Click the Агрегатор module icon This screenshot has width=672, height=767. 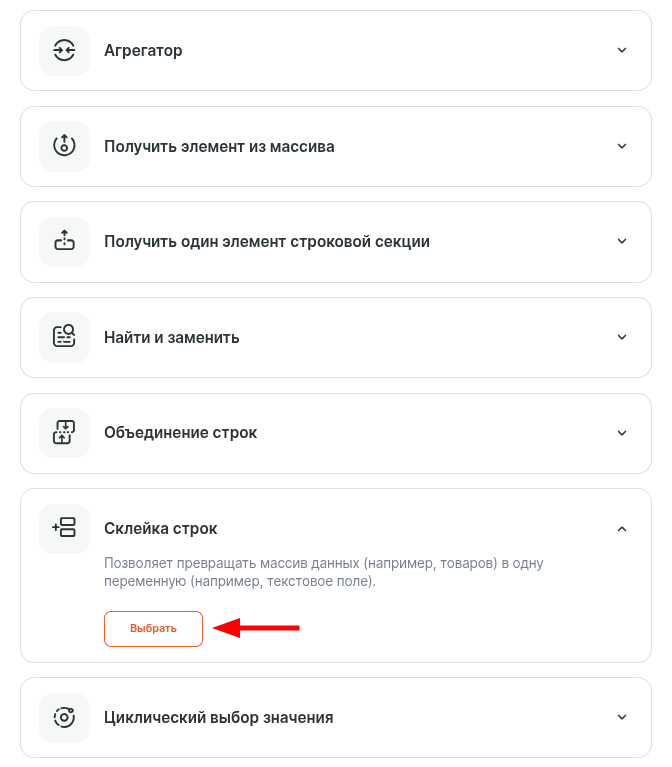pos(64,50)
